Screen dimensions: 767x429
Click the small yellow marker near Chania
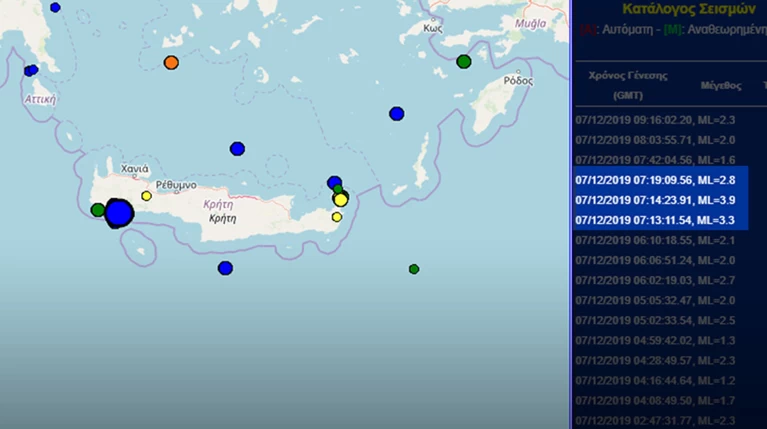click(x=146, y=196)
